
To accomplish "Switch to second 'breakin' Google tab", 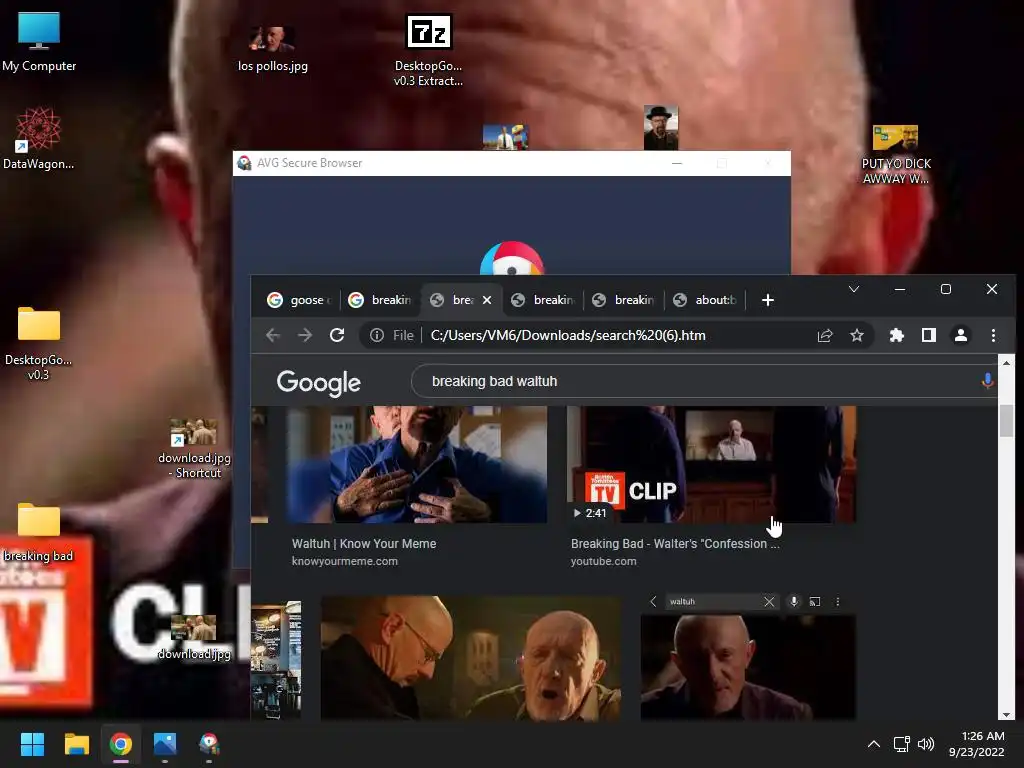I will [381, 300].
